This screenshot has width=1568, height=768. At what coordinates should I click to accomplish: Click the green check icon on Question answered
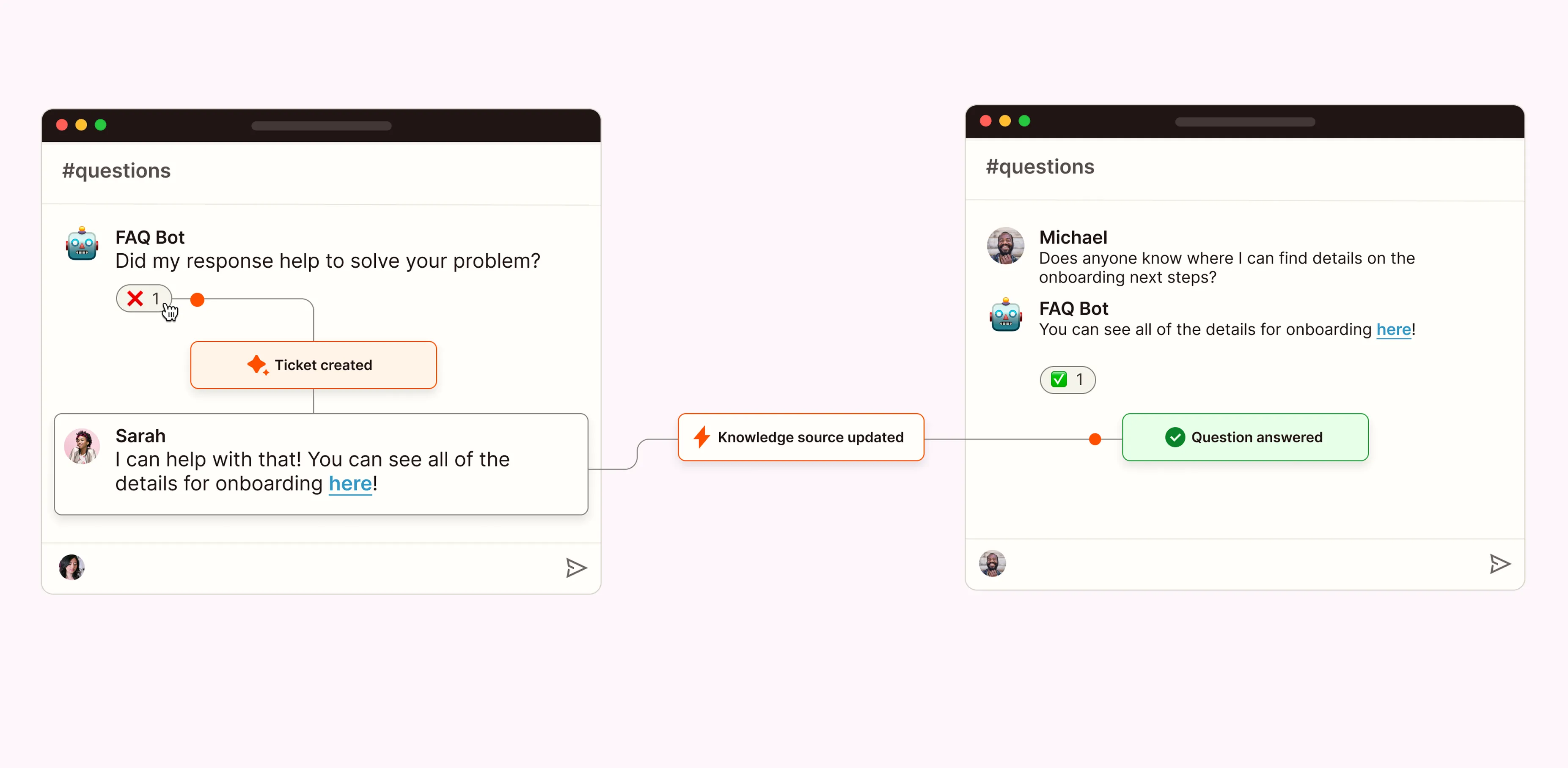pyautogui.click(x=1174, y=437)
